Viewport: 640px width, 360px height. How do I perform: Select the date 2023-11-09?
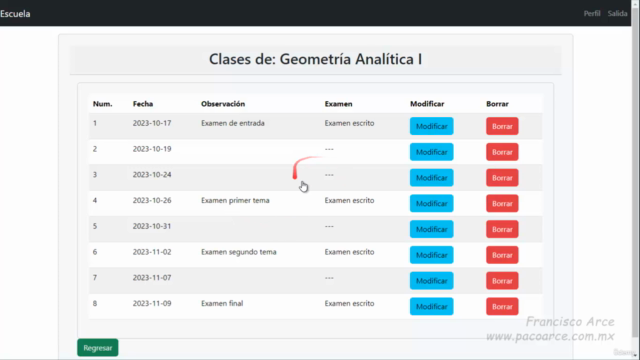click(152, 303)
